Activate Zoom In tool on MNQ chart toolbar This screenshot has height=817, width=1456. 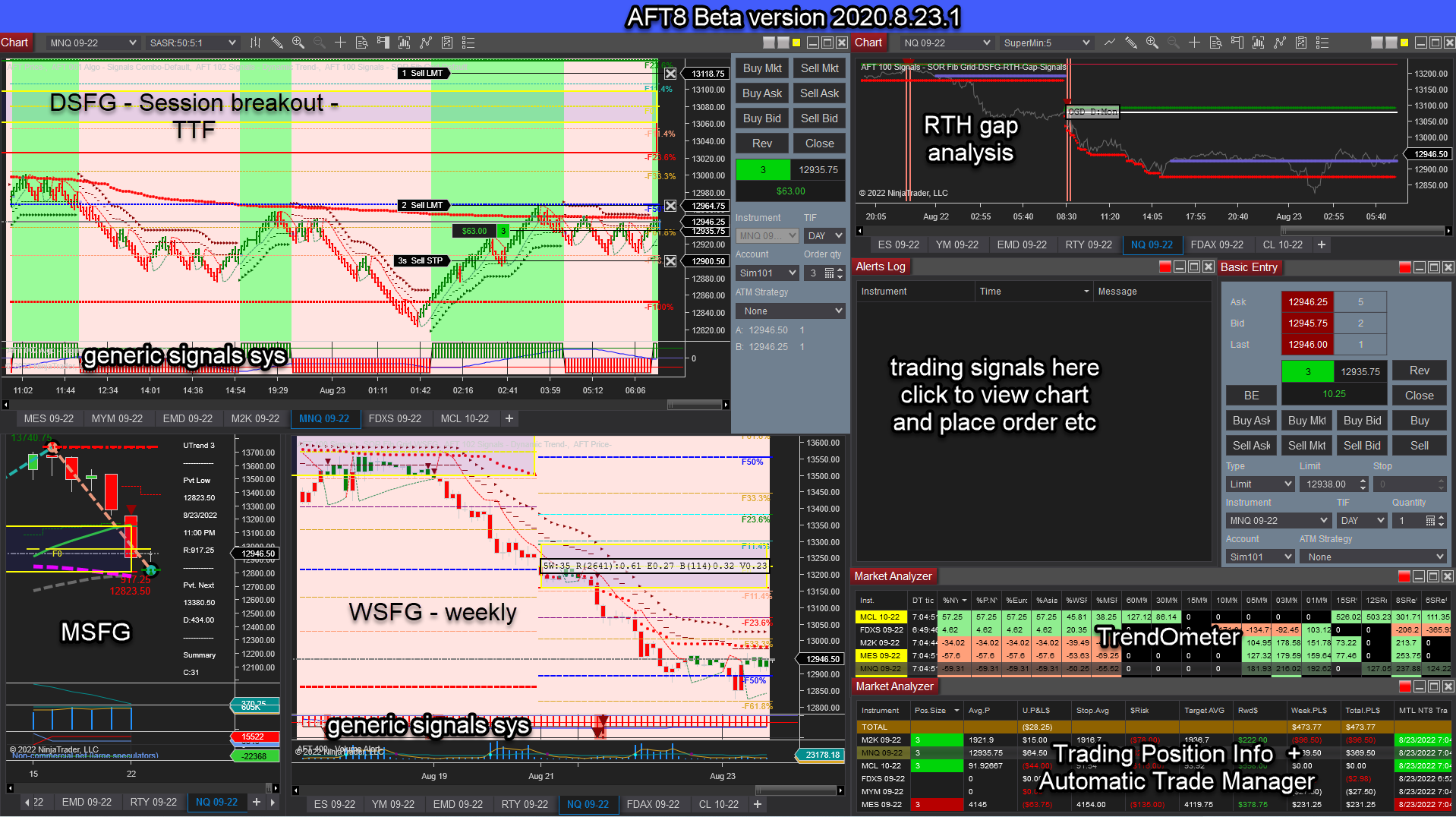pyautogui.click(x=298, y=43)
